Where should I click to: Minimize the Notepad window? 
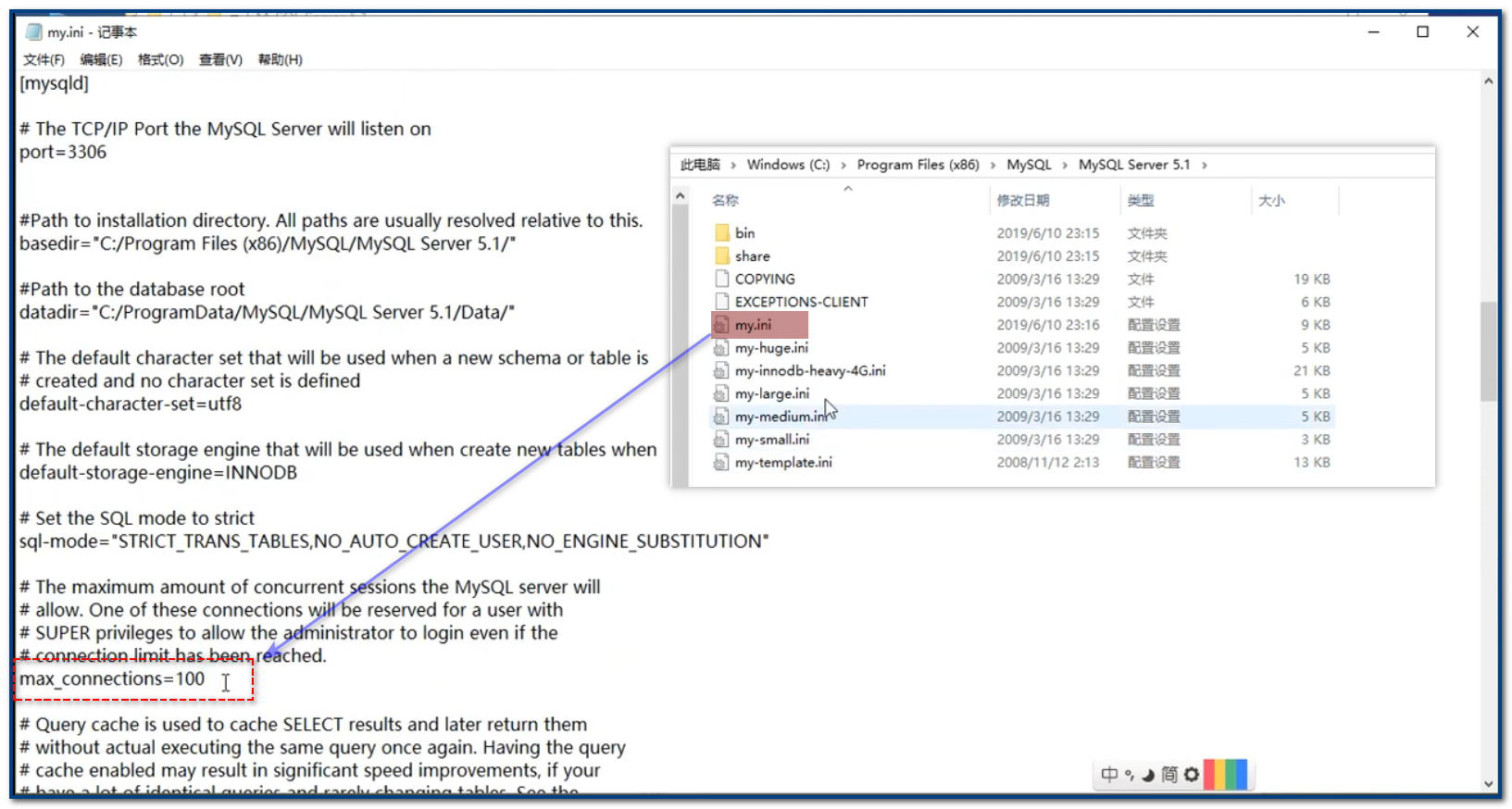click(x=1374, y=31)
